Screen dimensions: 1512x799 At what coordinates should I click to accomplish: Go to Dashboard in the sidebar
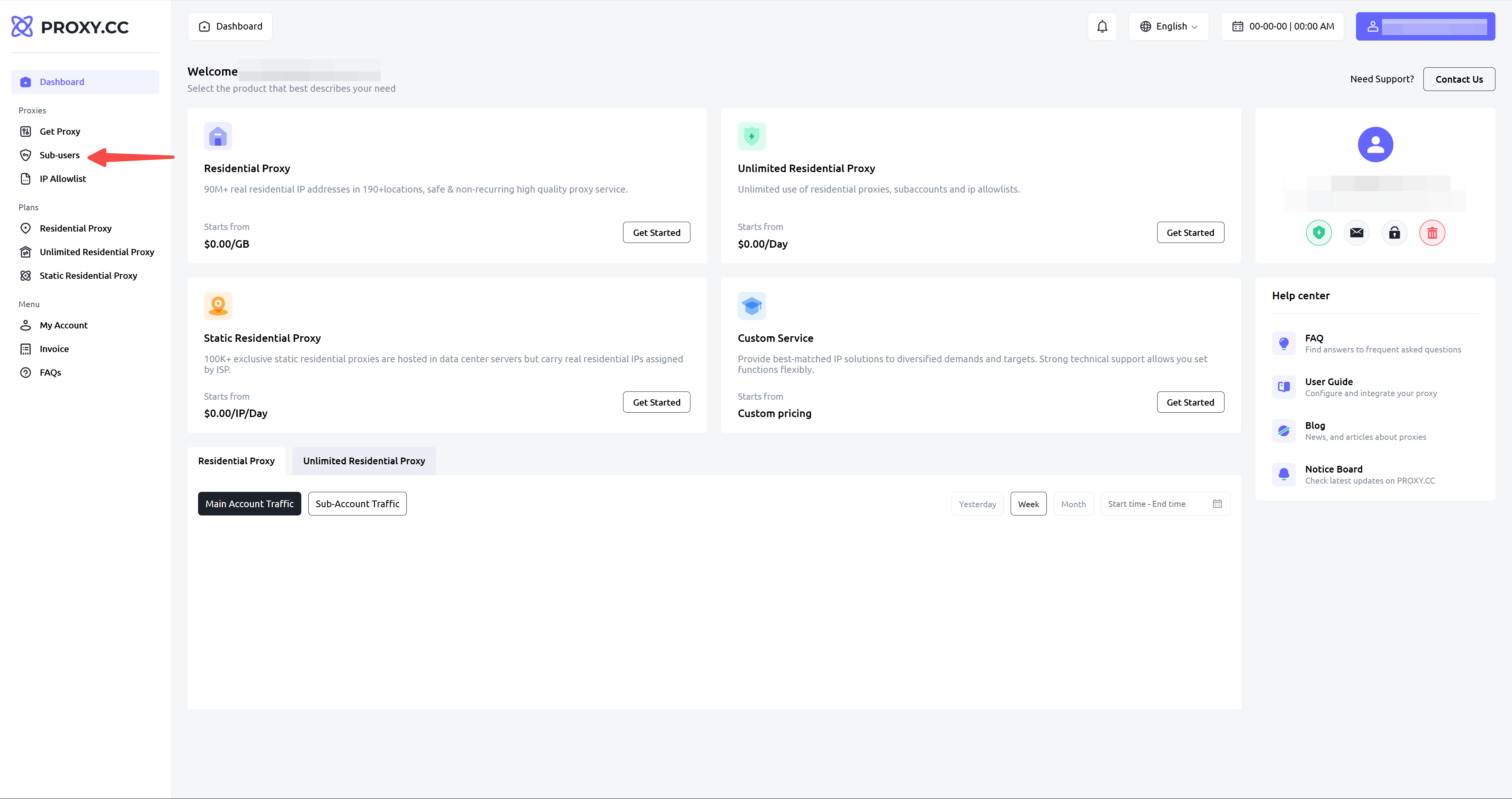(x=85, y=82)
